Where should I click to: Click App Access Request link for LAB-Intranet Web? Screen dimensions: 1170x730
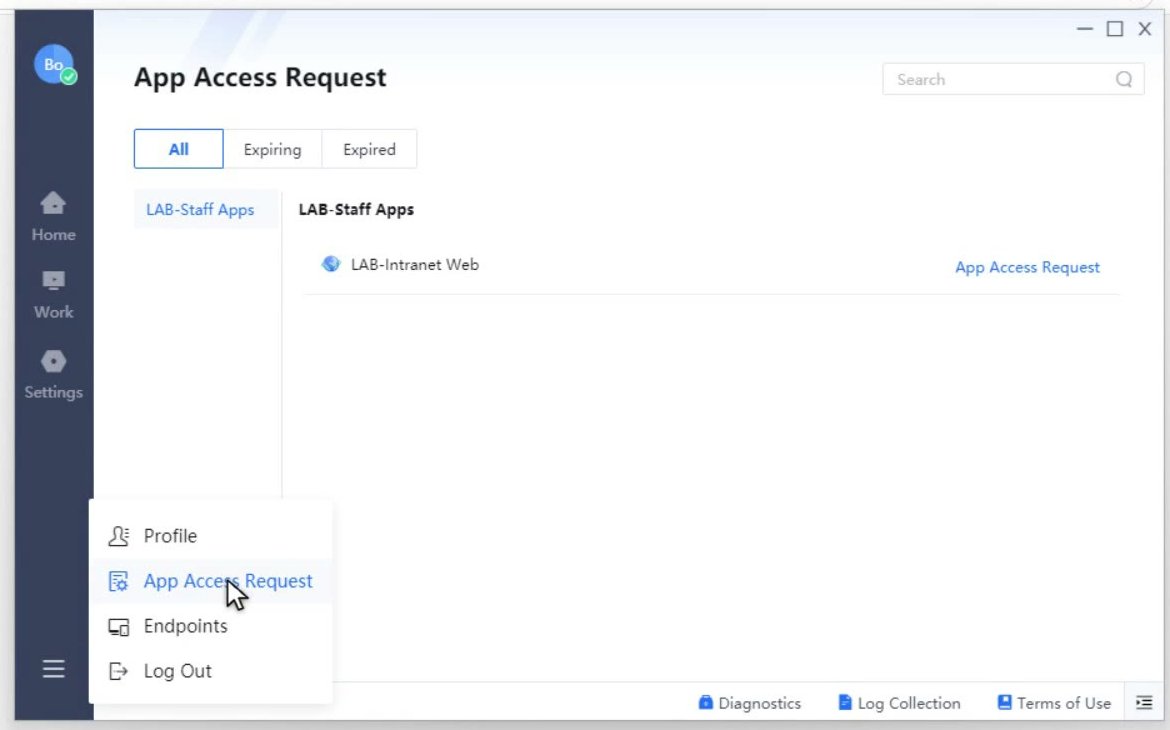pyautogui.click(x=1027, y=267)
